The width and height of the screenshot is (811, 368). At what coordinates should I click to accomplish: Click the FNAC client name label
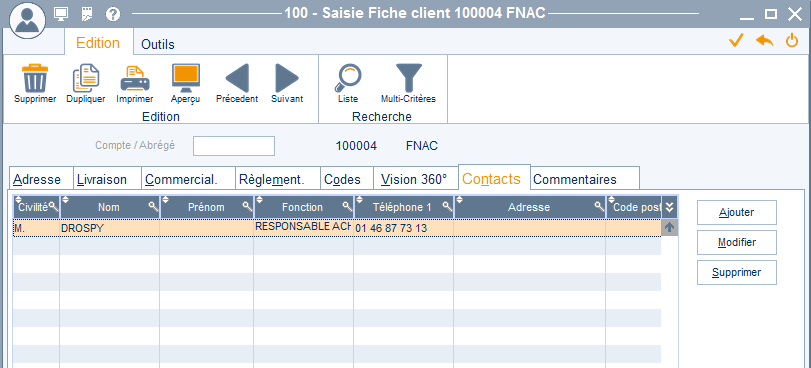pos(422,146)
